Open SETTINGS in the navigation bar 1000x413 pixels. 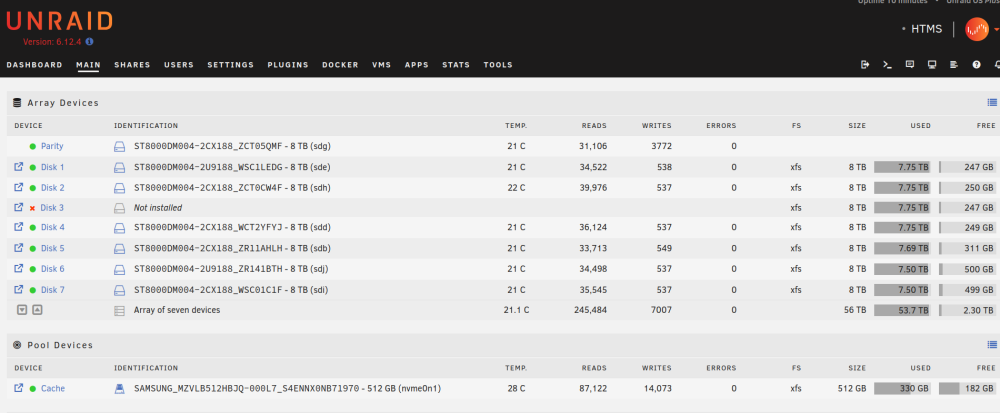point(230,64)
